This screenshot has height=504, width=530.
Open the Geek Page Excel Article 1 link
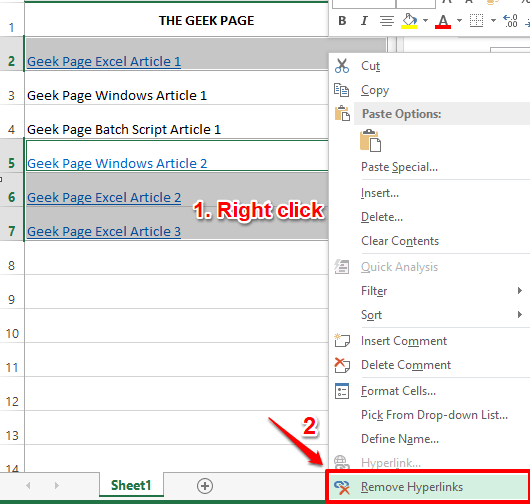104,62
